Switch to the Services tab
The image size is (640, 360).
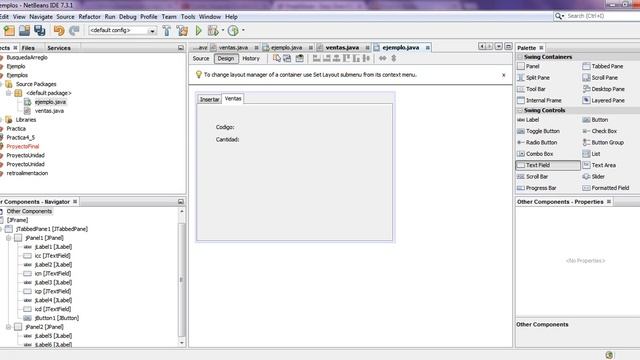tap(59, 48)
